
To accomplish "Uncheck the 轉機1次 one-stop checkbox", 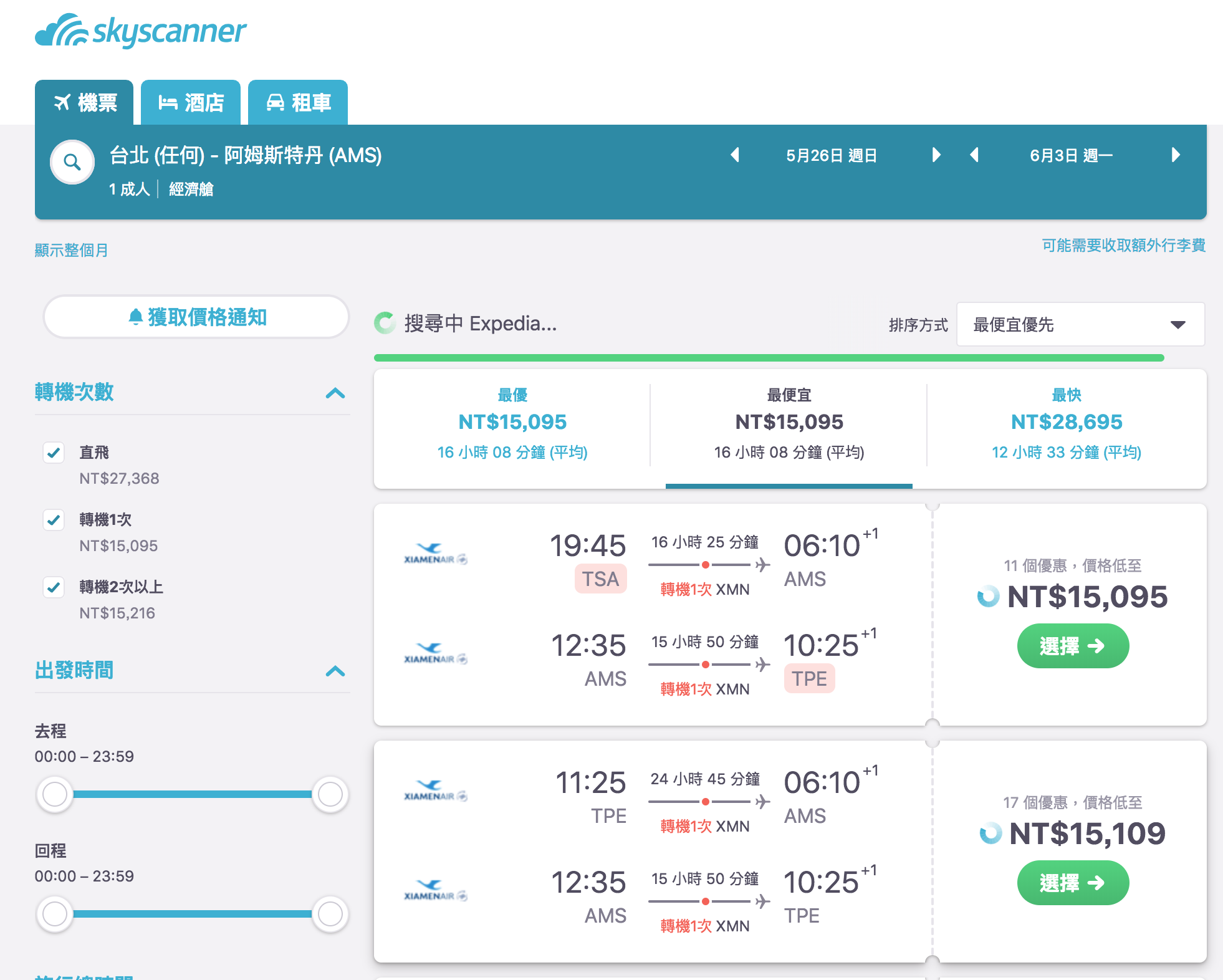I will pyautogui.click(x=54, y=520).
